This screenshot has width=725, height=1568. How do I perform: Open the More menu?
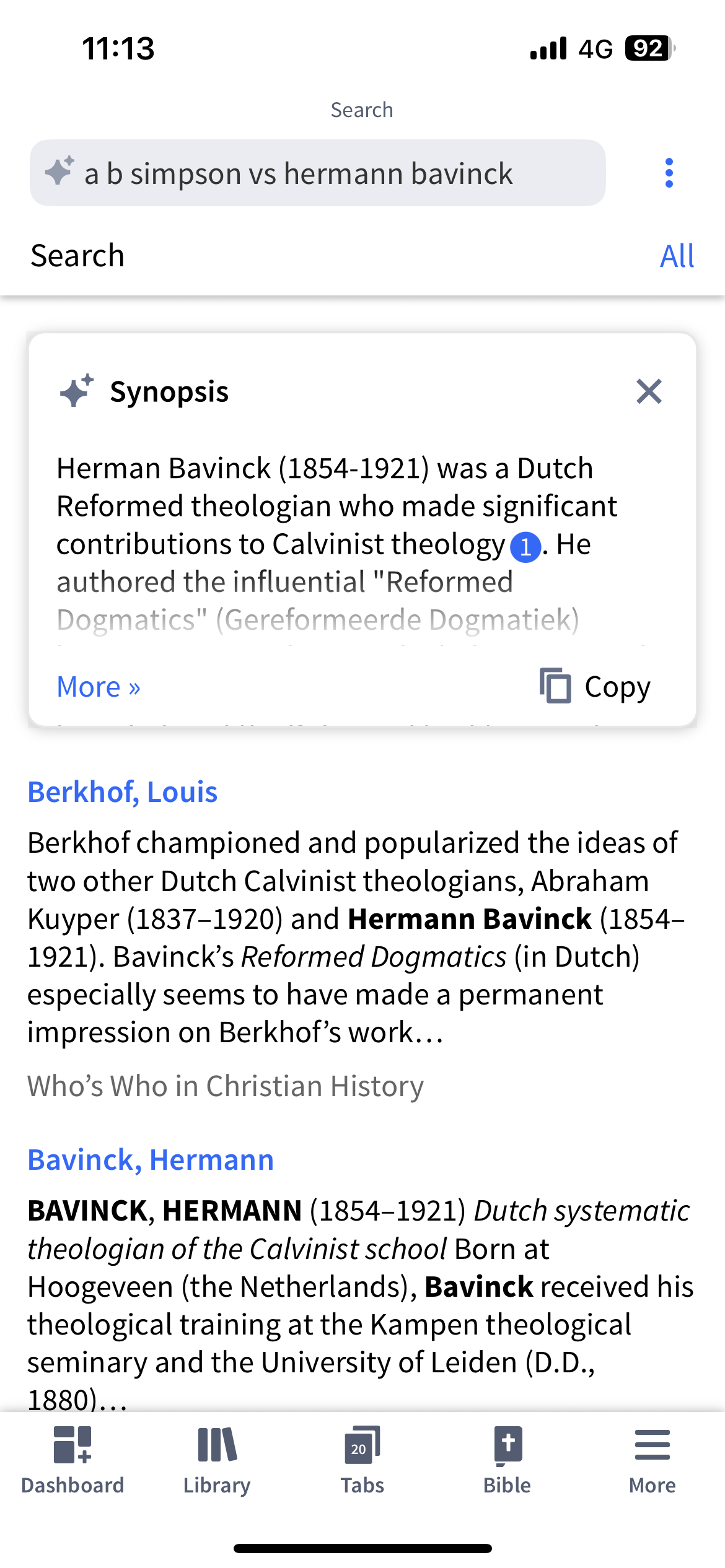(x=652, y=1461)
